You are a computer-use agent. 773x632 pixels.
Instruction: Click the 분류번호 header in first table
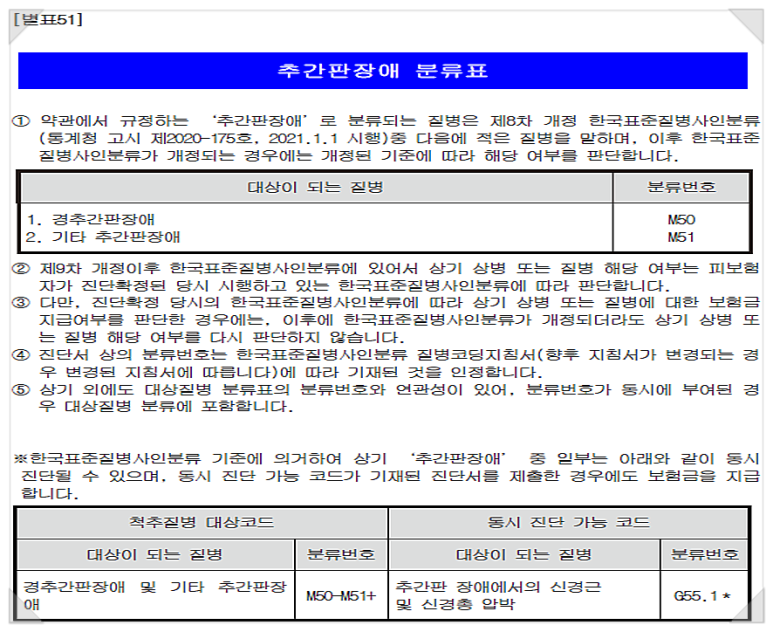coord(681,187)
